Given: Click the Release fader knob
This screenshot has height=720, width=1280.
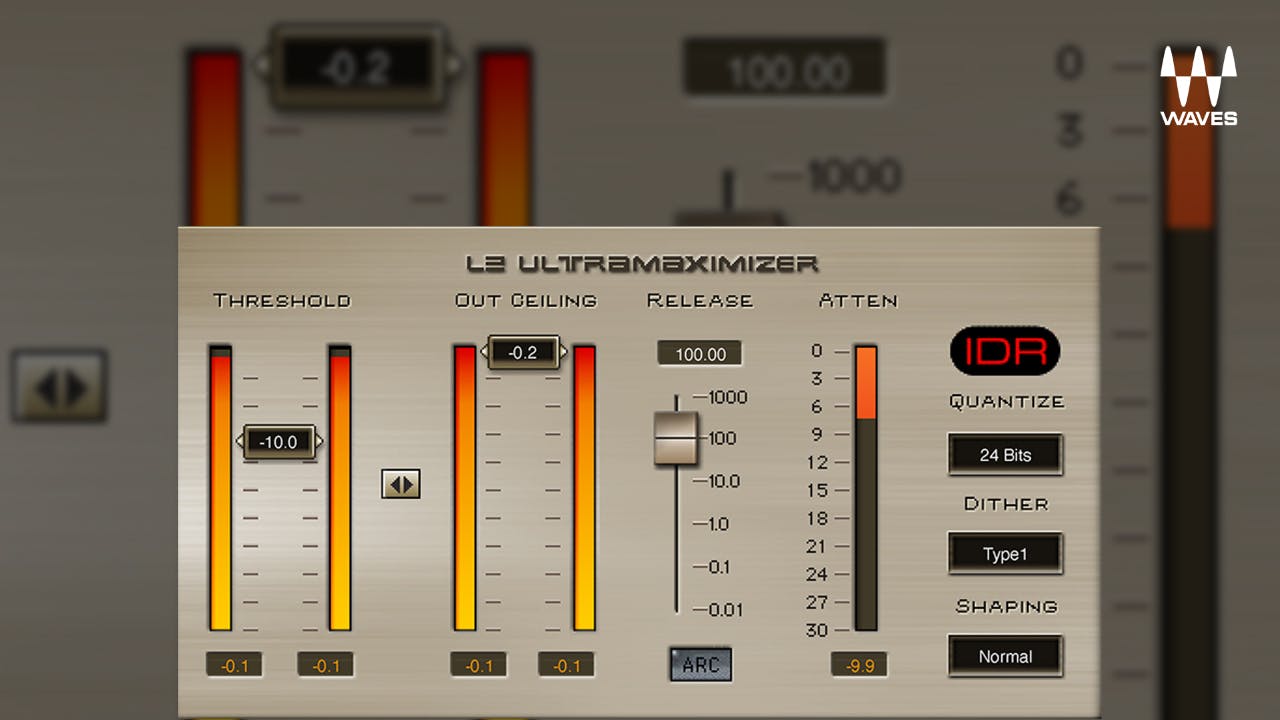Looking at the screenshot, I should click(676, 438).
